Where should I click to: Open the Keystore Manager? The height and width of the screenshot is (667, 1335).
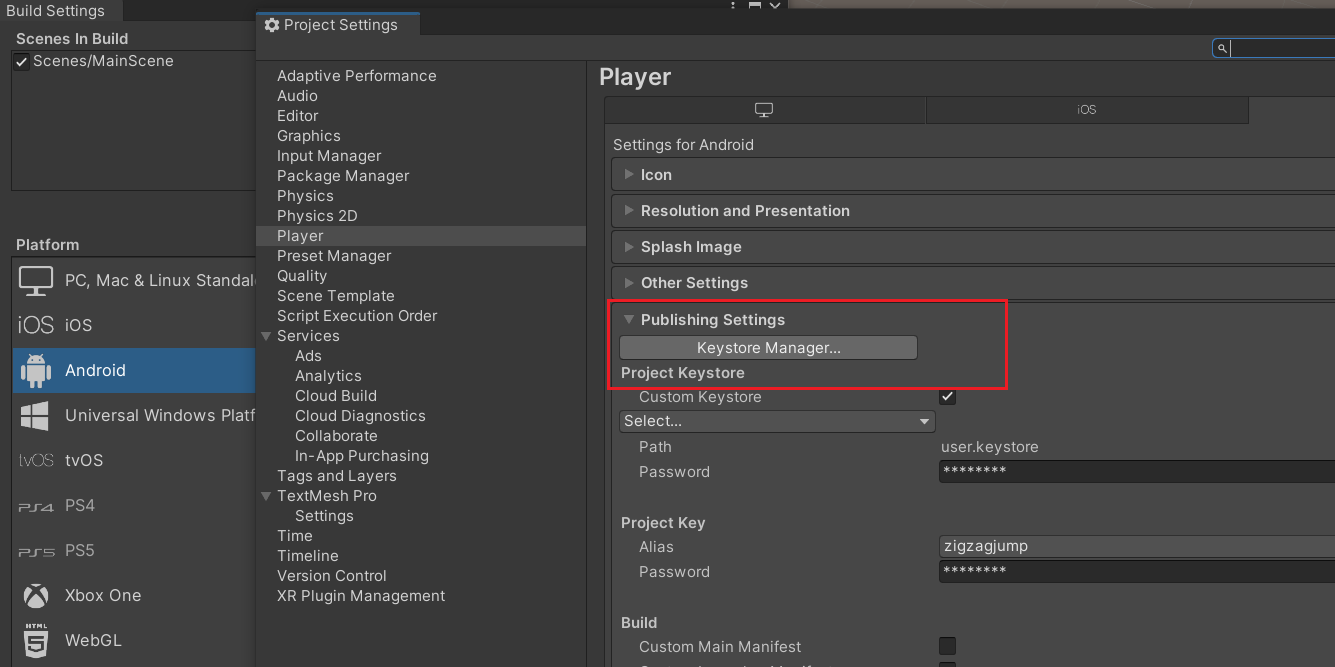pyautogui.click(x=768, y=348)
